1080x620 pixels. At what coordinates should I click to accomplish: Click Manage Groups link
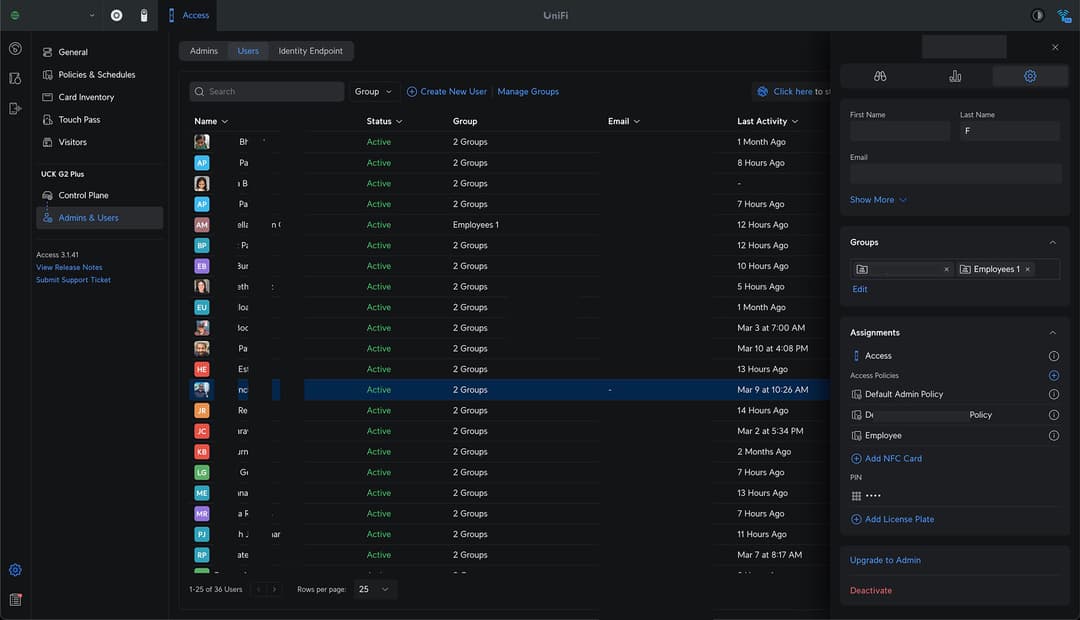[528, 92]
